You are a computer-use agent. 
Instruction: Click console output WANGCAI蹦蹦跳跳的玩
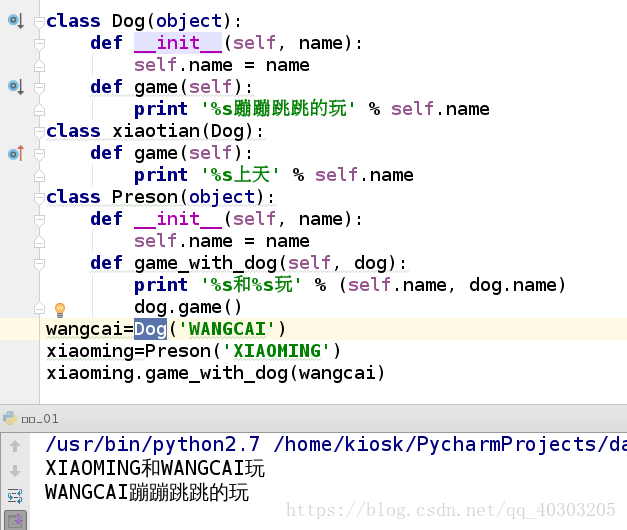point(147,492)
